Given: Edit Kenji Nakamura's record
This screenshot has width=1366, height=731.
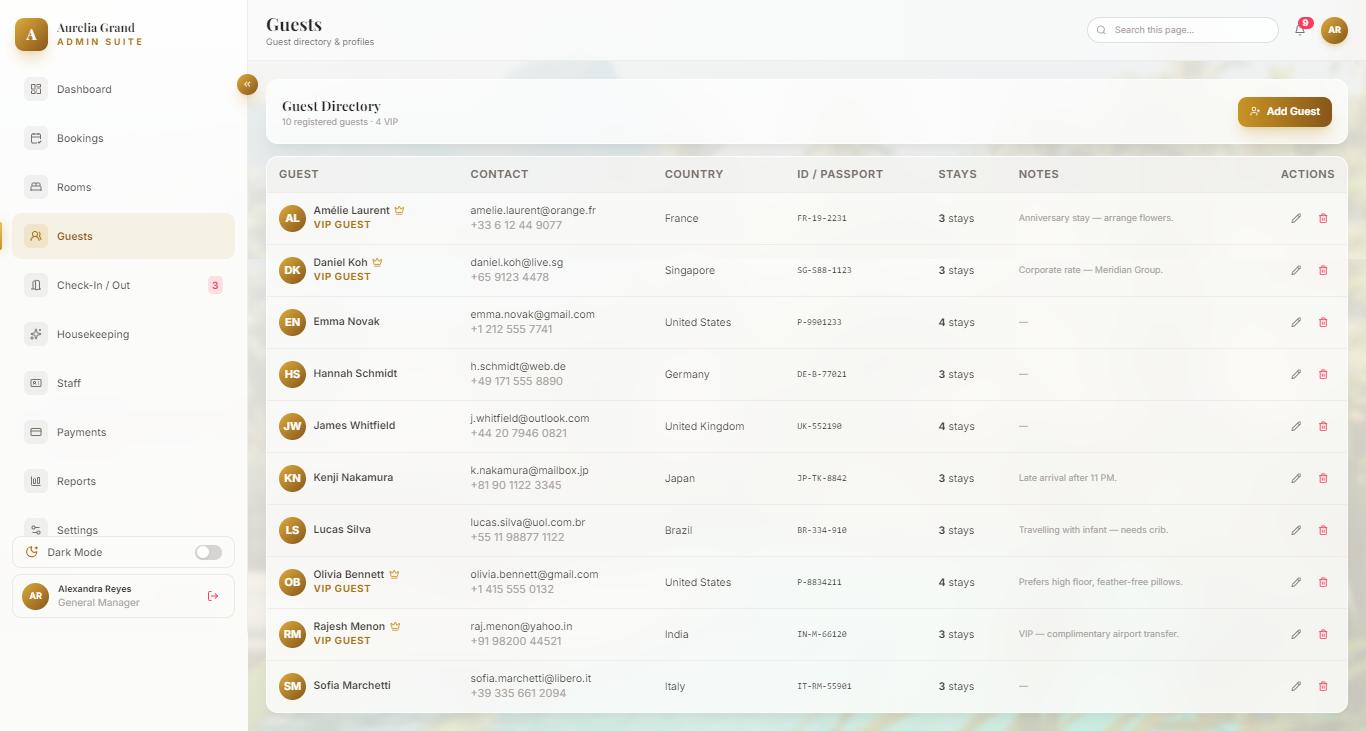Looking at the screenshot, I should point(1296,478).
